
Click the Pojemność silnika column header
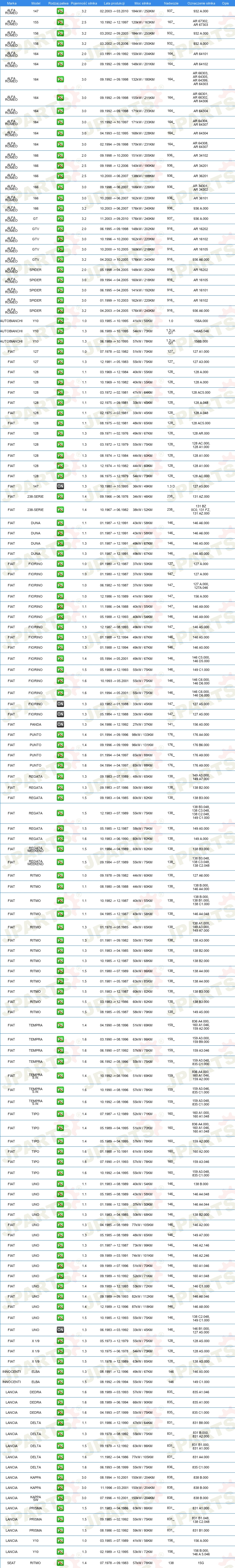[x=84, y=3]
